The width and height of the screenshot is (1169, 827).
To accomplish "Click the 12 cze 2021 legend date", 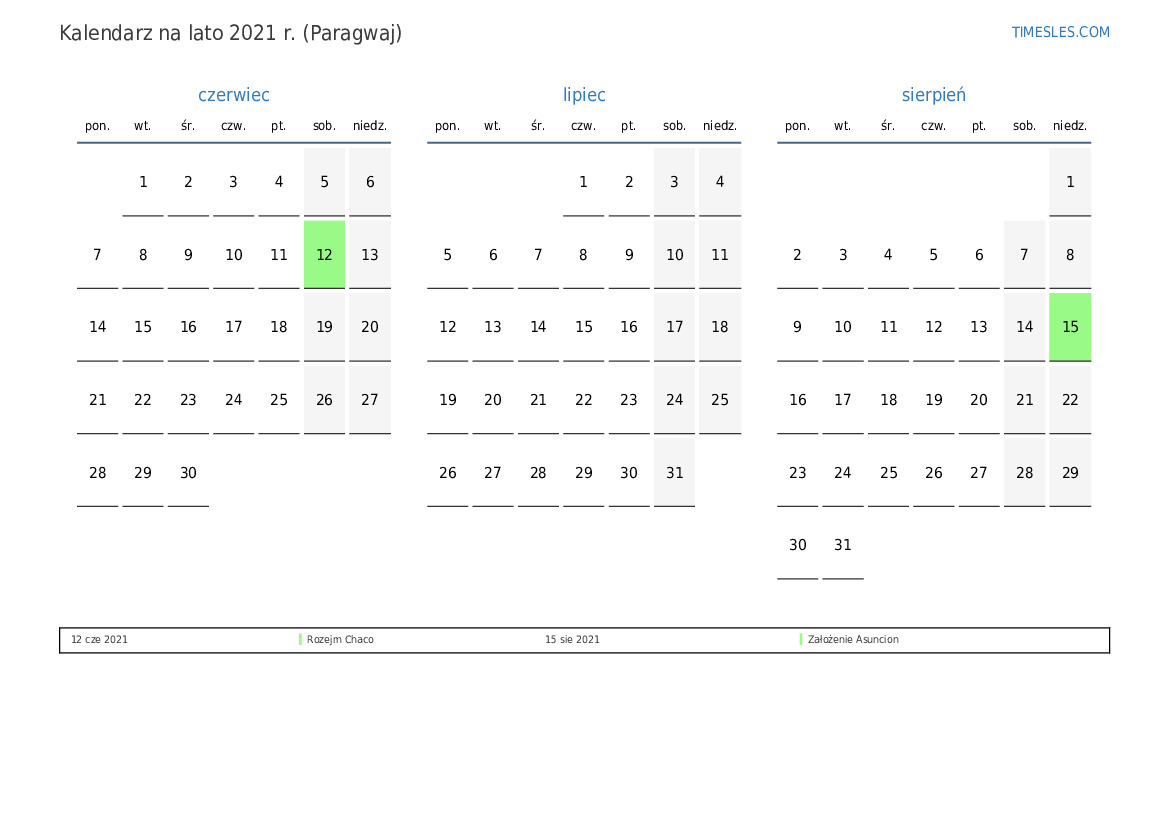I will (99, 640).
